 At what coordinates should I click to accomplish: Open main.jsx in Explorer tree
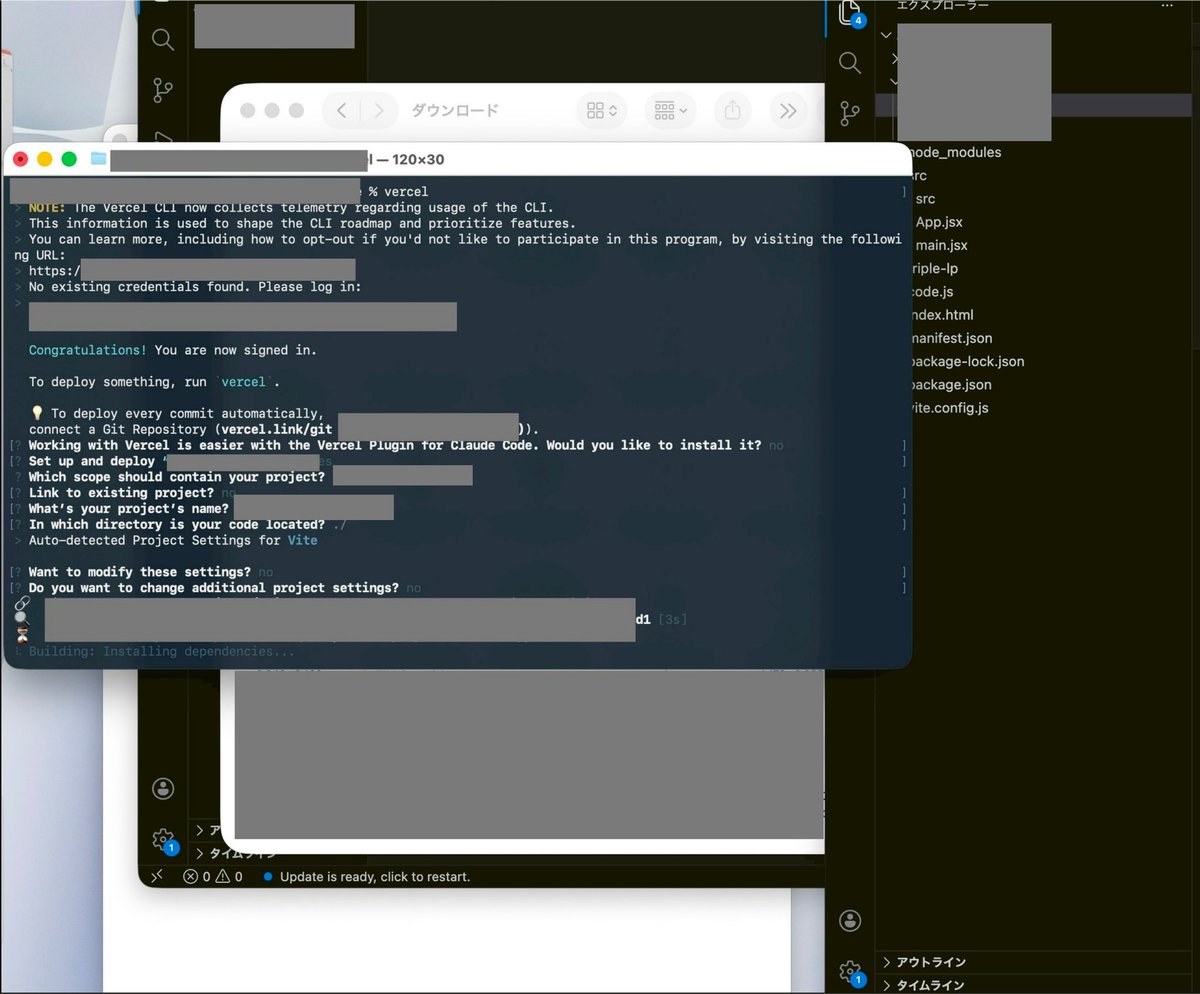click(941, 245)
